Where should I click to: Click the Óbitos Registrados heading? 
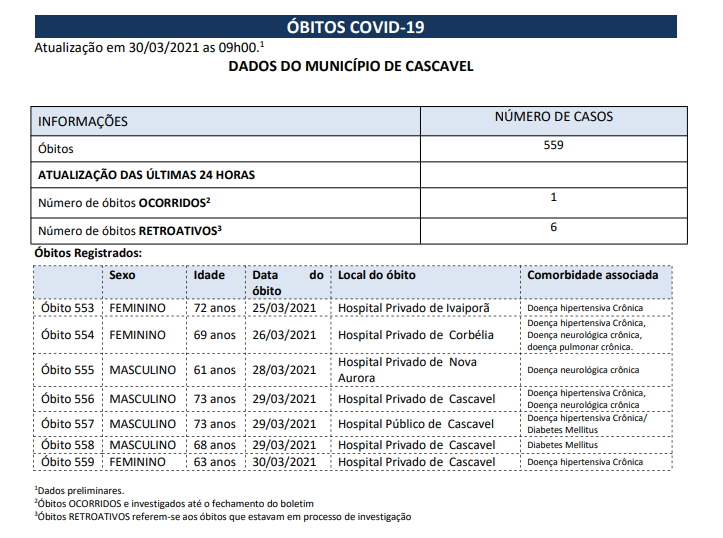tap(88, 253)
